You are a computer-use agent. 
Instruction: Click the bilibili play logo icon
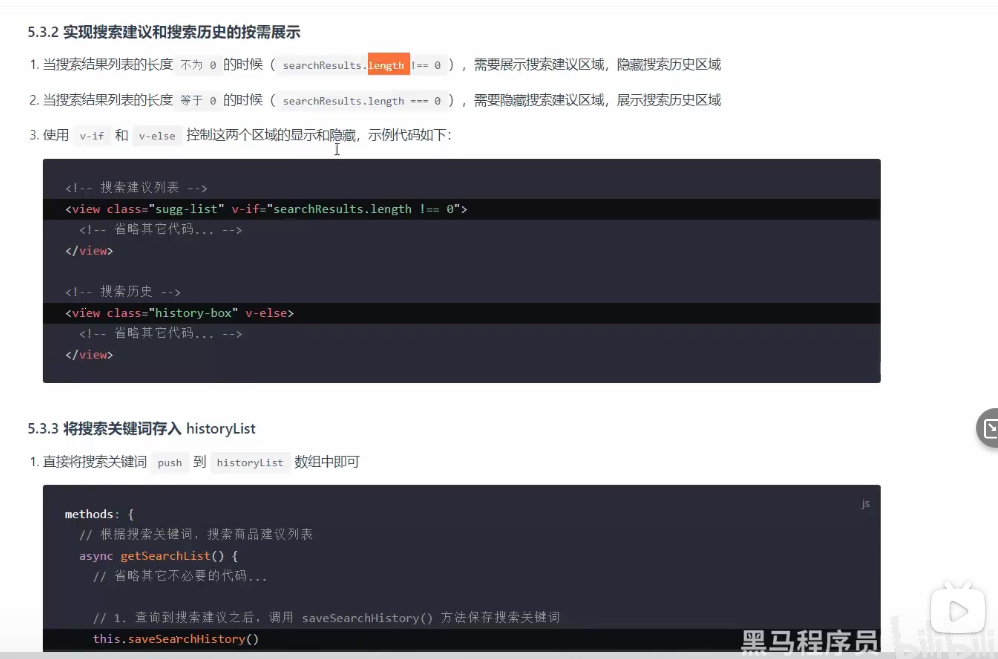[957, 611]
